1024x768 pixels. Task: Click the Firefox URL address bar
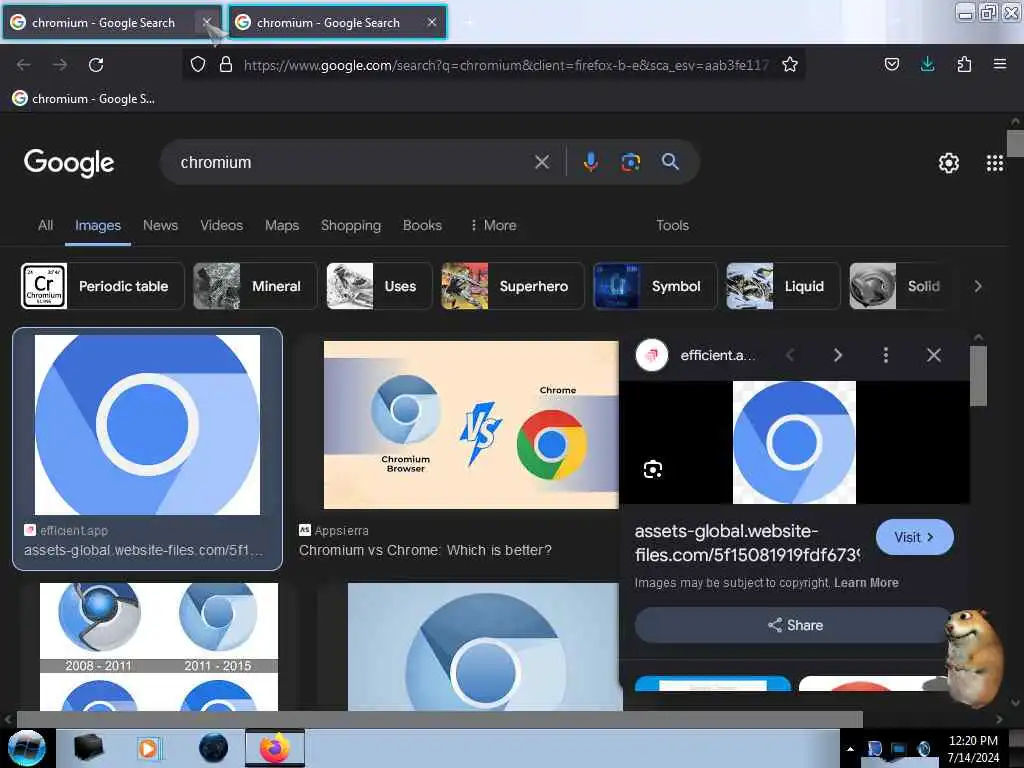tap(506, 65)
